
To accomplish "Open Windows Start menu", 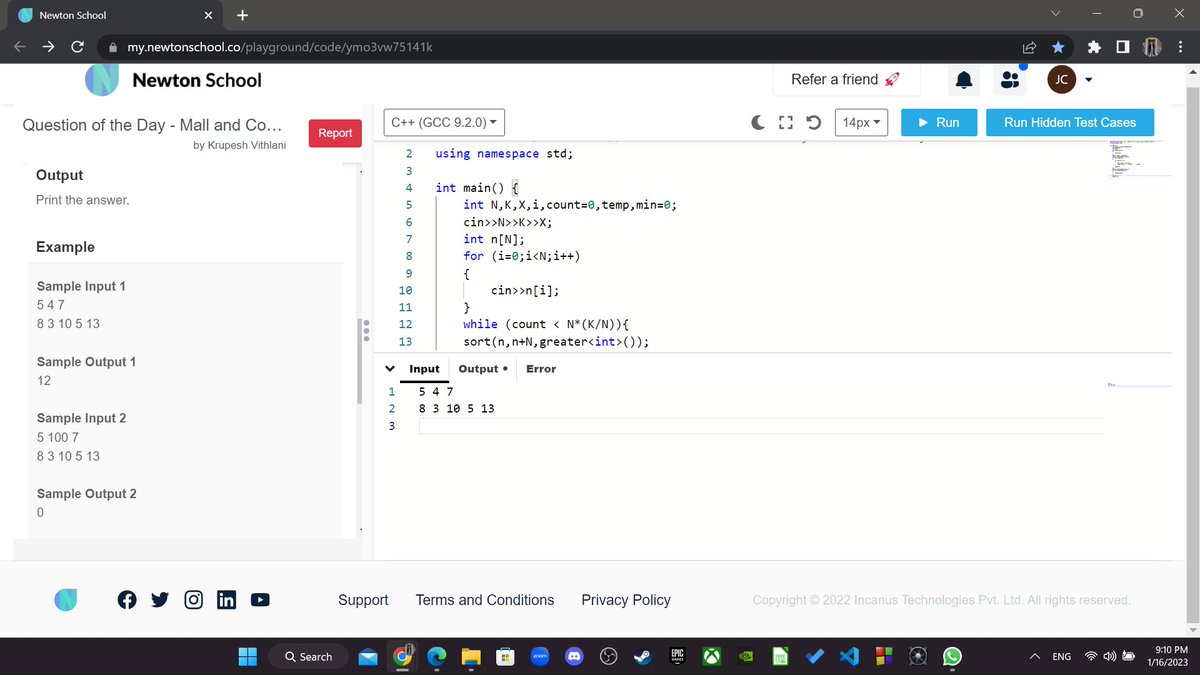I will tap(247, 656).
